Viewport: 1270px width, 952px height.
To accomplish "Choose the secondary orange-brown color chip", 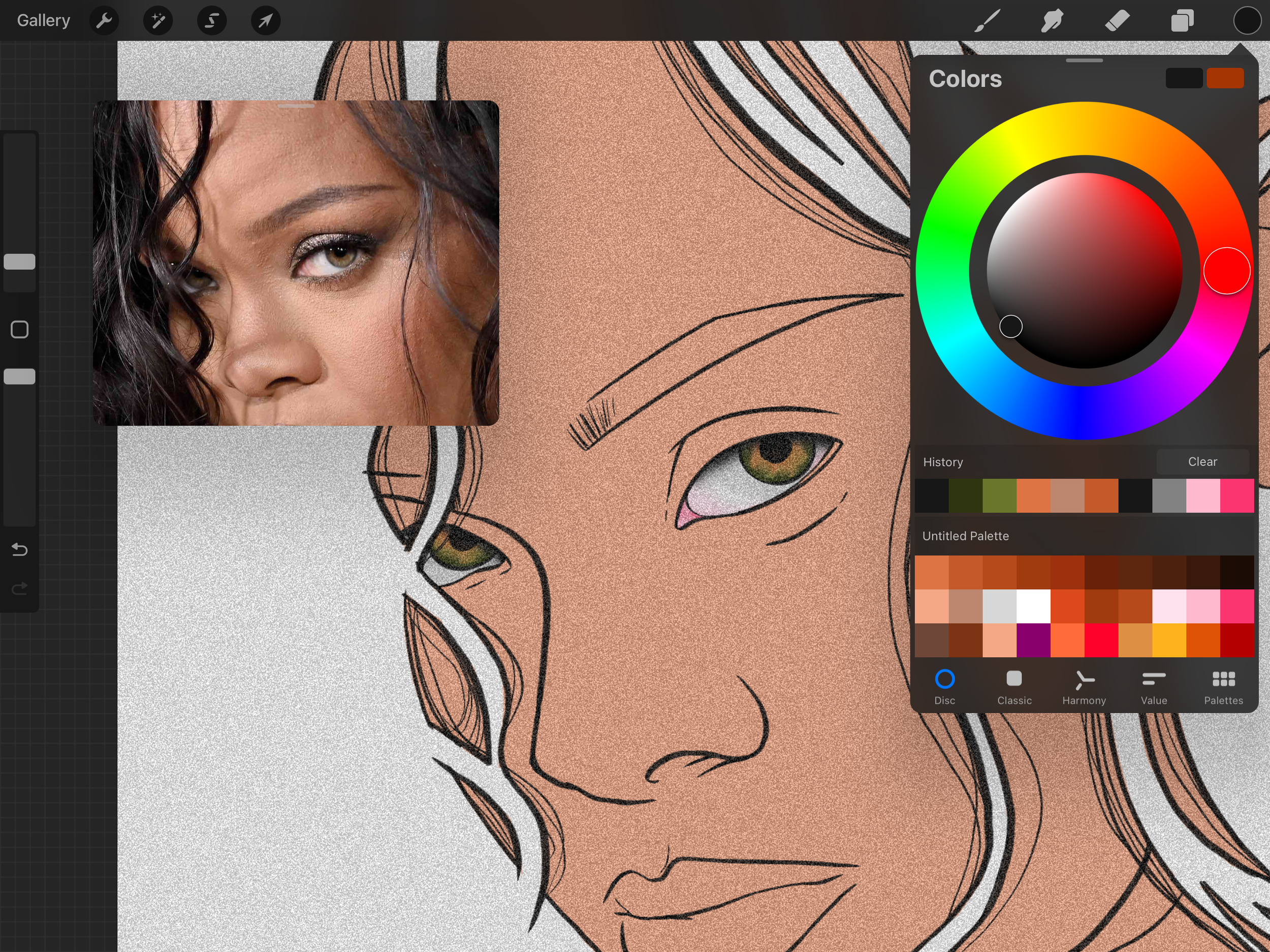I will (x=1225, y=78).
